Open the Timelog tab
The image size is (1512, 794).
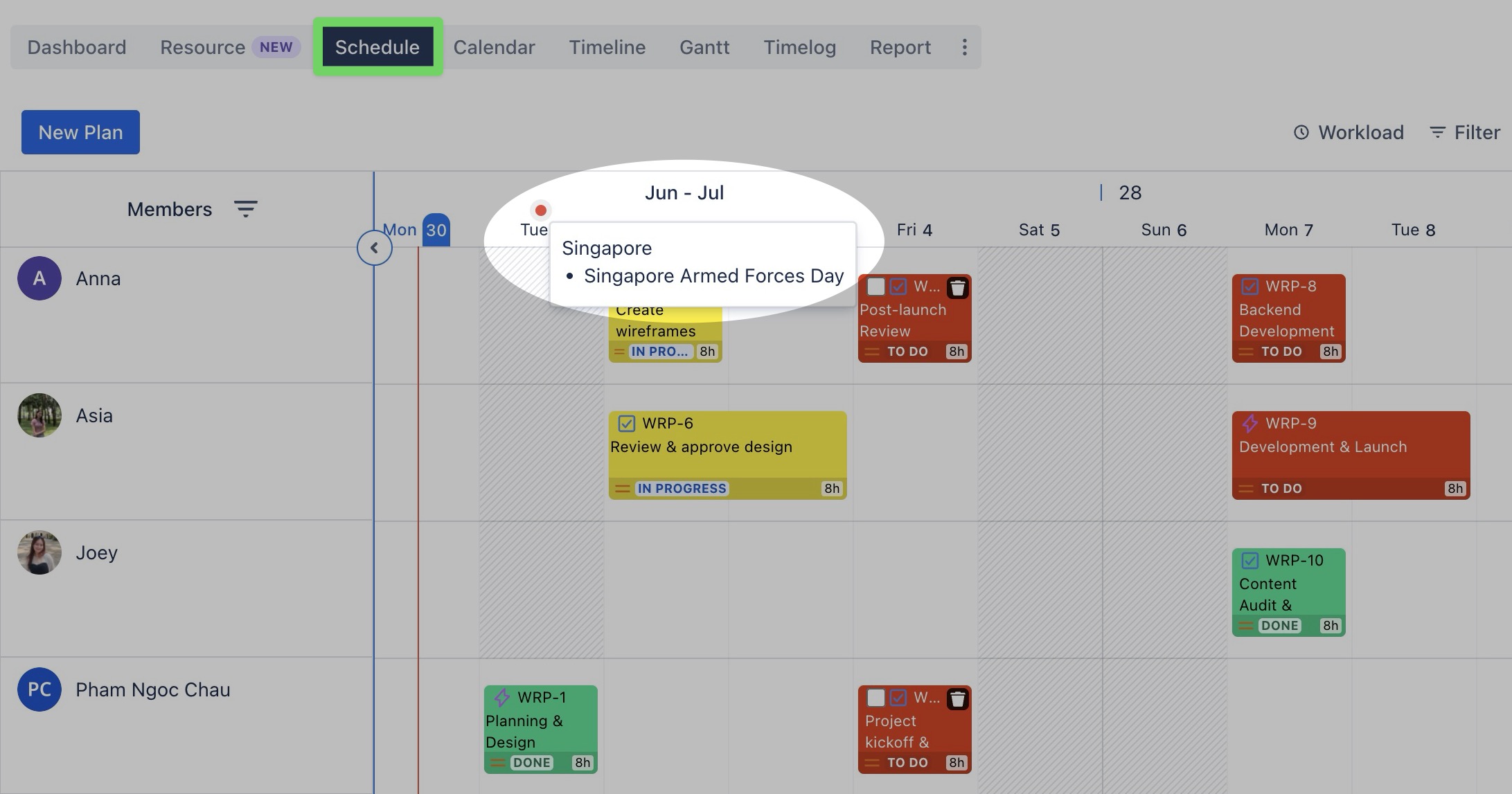tap(799, 47)
